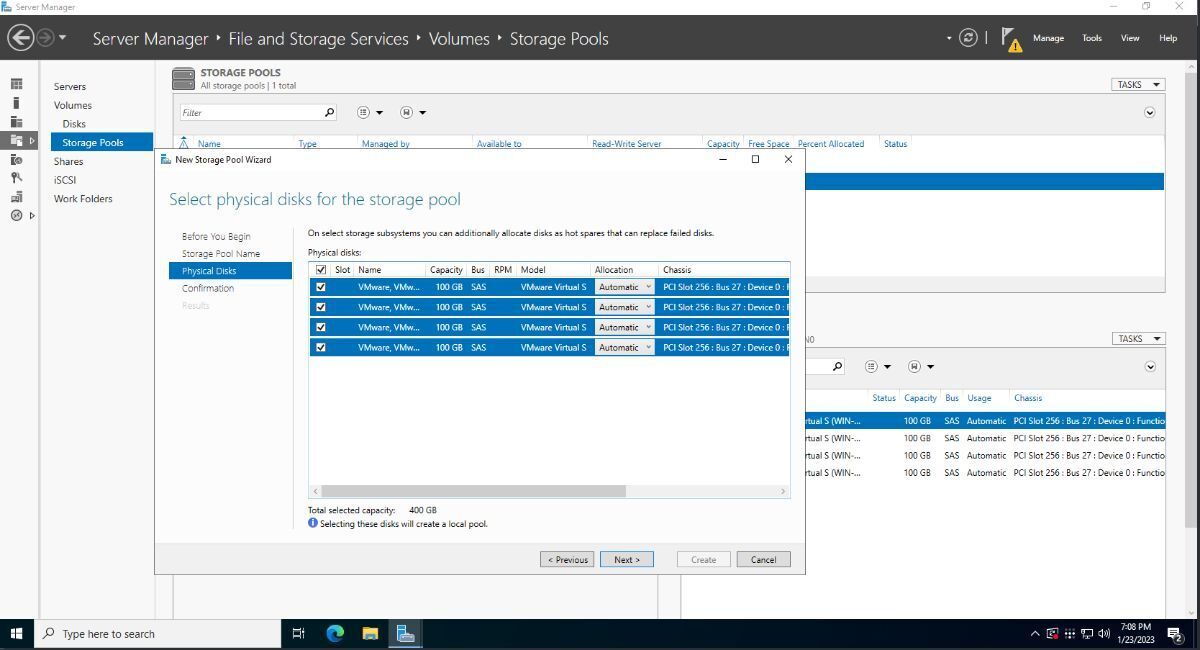Cancel the New Storage Pool Wizard
The width and height of the screenshot is (1200, 650).
(x=763, y=559)
